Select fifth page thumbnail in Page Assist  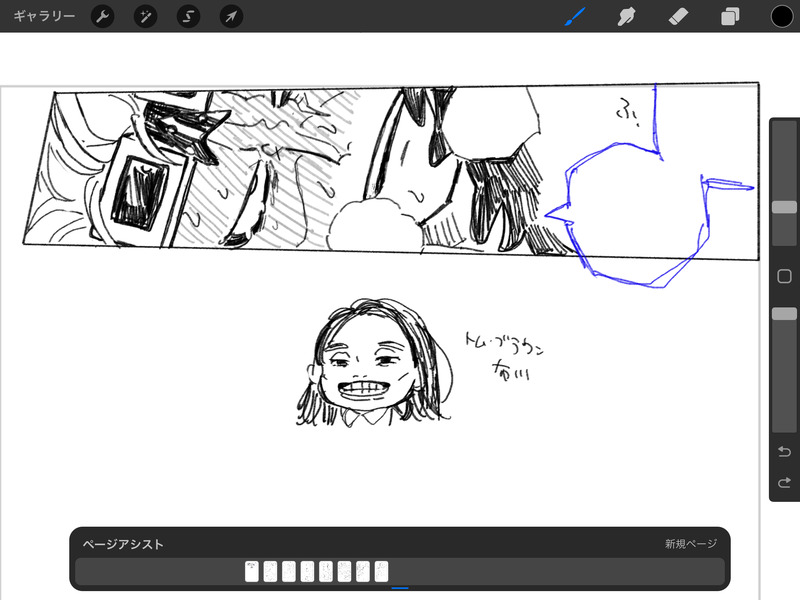326,571
